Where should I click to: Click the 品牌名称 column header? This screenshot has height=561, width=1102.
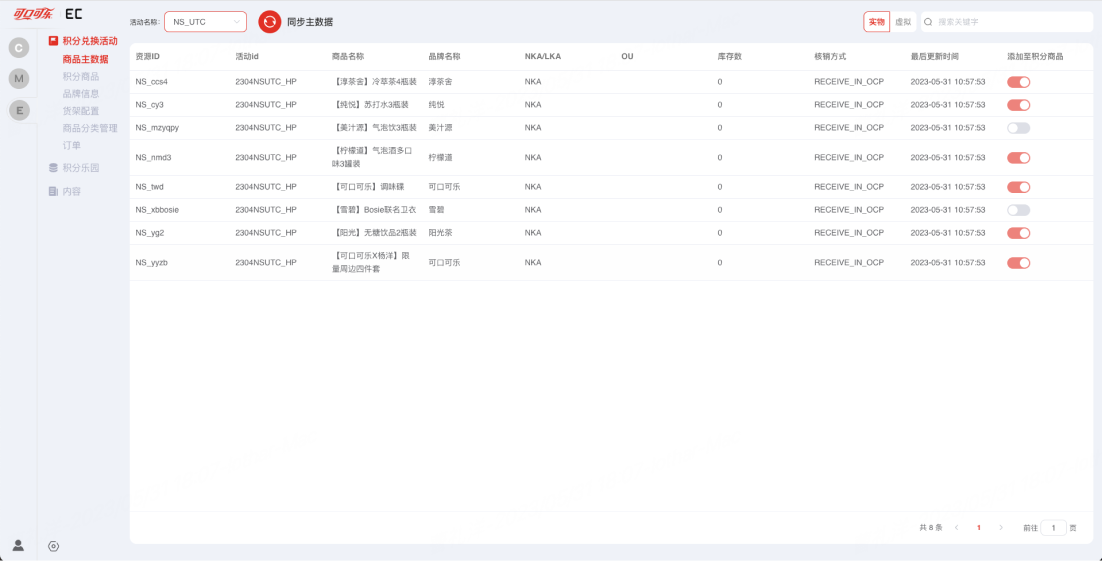(444, 56)
